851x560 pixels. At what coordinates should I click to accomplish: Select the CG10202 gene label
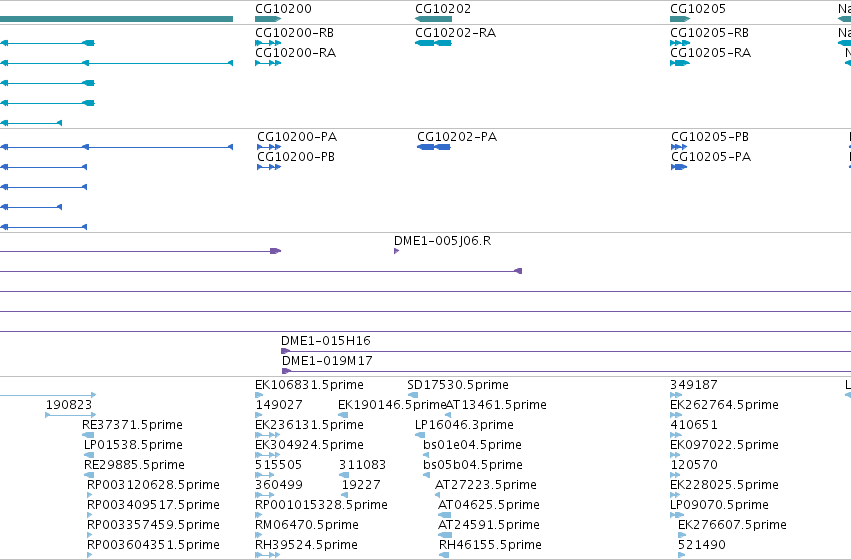[443, 9]
